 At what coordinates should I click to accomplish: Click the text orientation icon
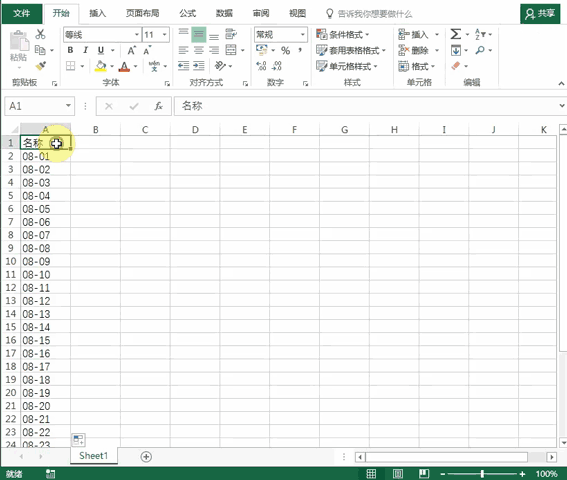tap(220, 66)
